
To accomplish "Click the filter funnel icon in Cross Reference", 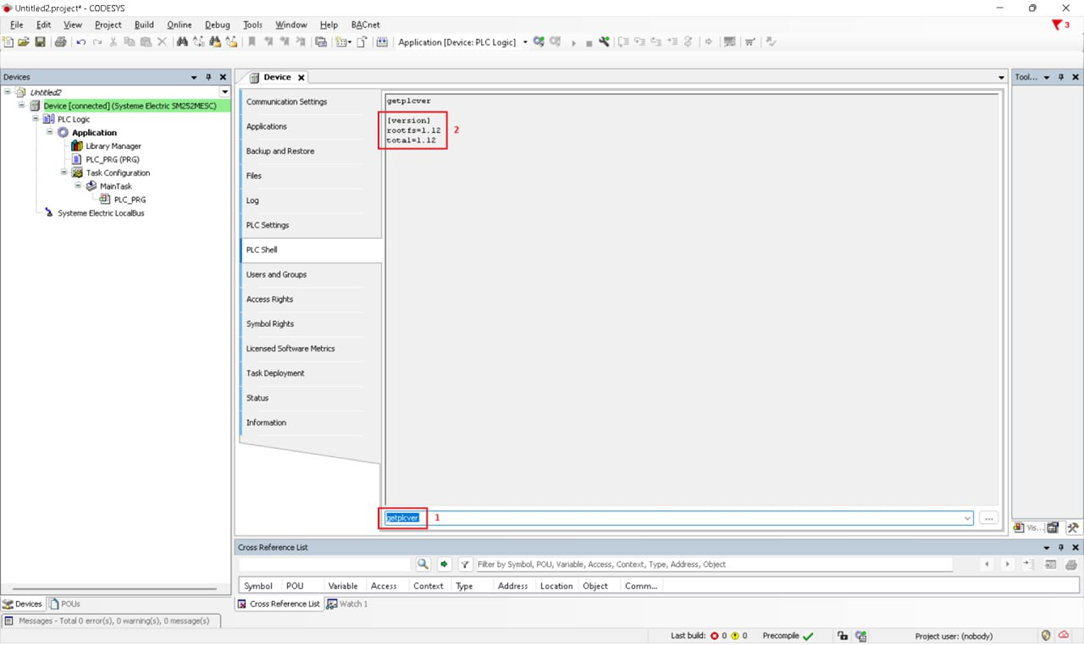I will 465,565.
